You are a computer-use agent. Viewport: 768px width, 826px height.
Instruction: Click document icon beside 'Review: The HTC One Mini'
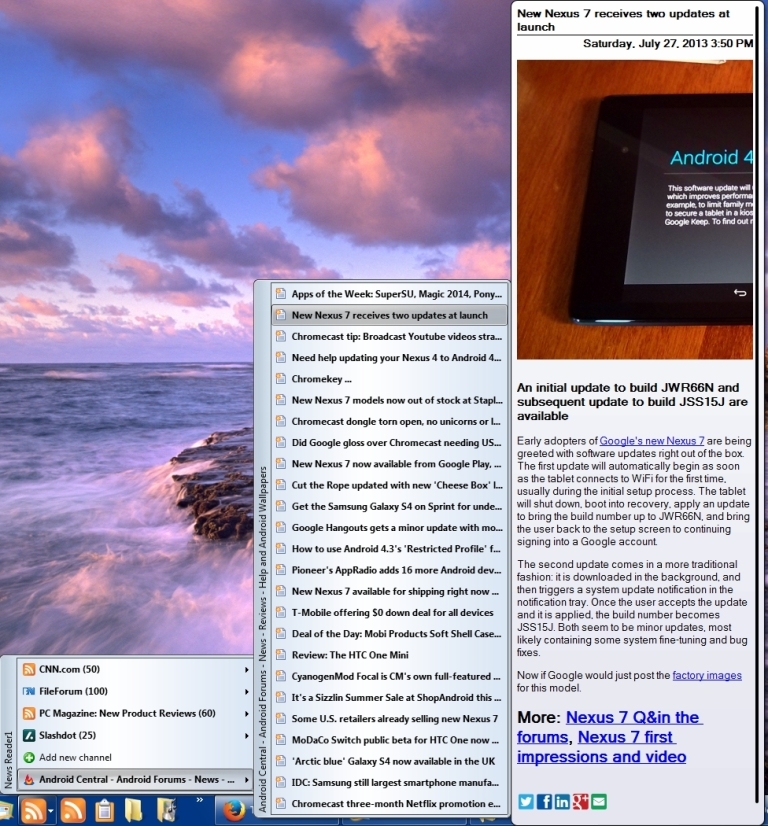[x=281, y=655]
